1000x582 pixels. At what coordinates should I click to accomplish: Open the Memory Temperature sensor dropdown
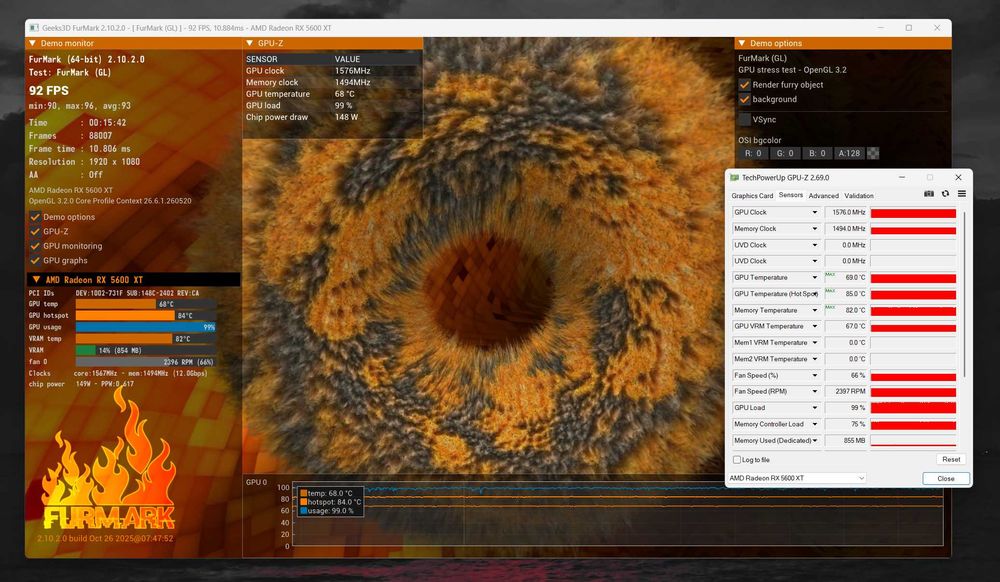click(814, 310)
